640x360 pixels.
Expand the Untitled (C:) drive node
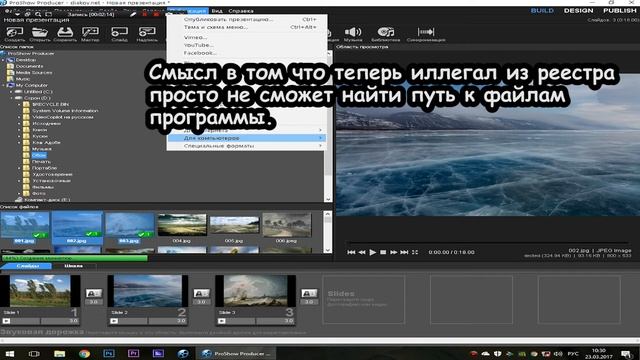pyautogui.click(x=11, y=92)
